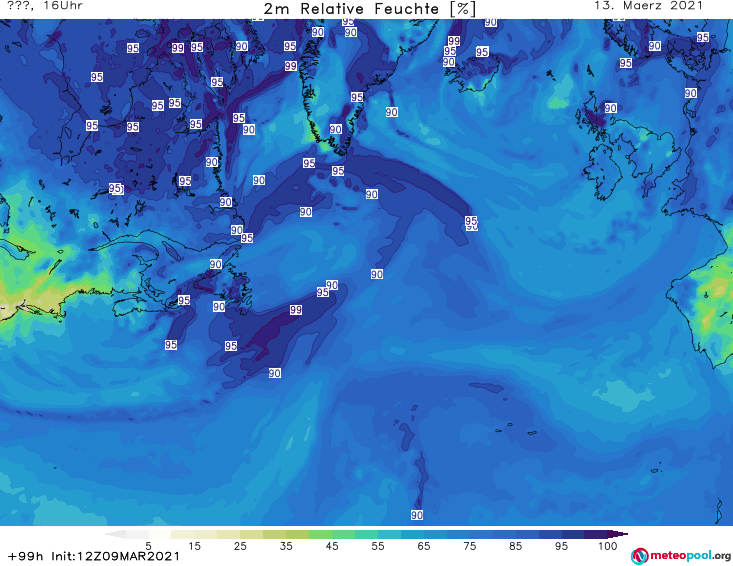The height and width of the screenshot is (566, 733).
Task: Click the pale yellow legend segment after 15
Action: (x=206, y=534)
